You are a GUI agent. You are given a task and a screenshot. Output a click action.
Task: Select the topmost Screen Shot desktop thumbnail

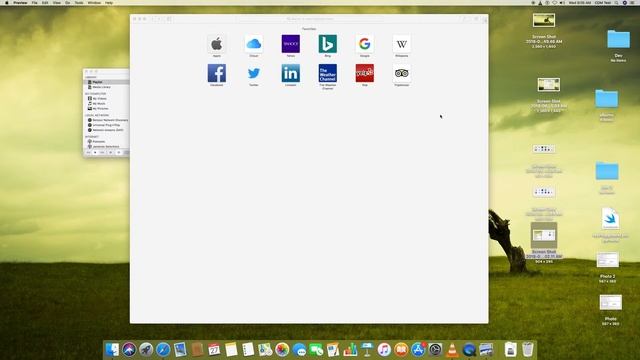[x=544, y=20]
